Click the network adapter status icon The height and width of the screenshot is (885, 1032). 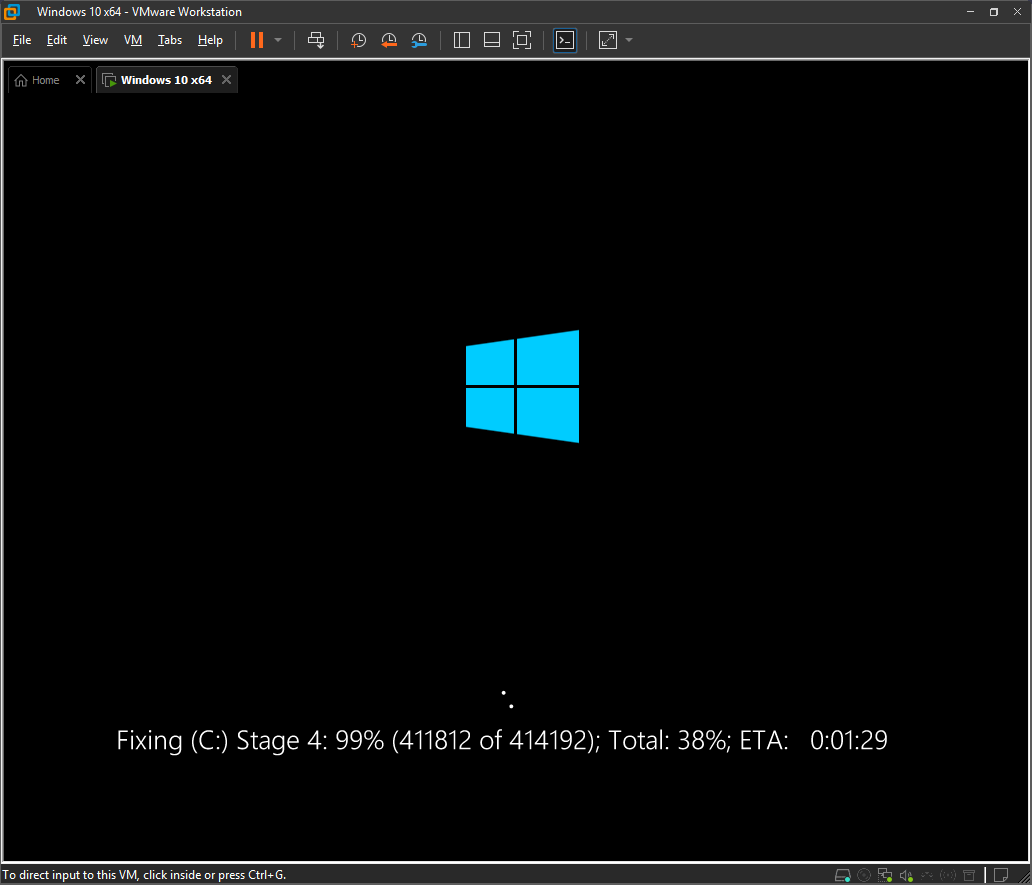885,875
